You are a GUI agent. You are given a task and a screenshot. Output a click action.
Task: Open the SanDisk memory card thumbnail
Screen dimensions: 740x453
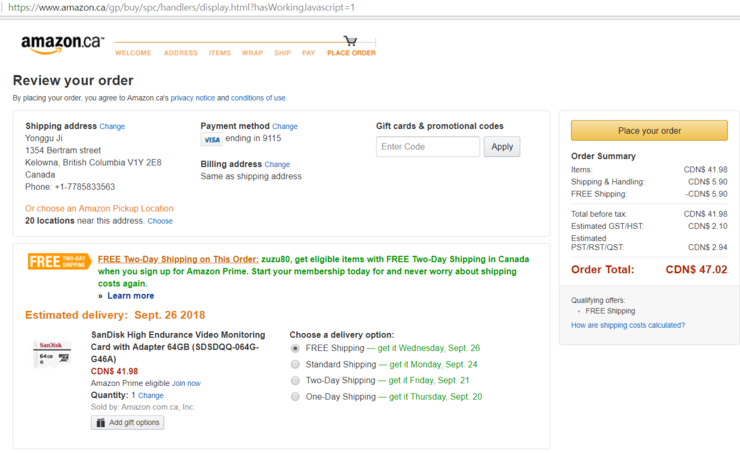pos(51,354)
